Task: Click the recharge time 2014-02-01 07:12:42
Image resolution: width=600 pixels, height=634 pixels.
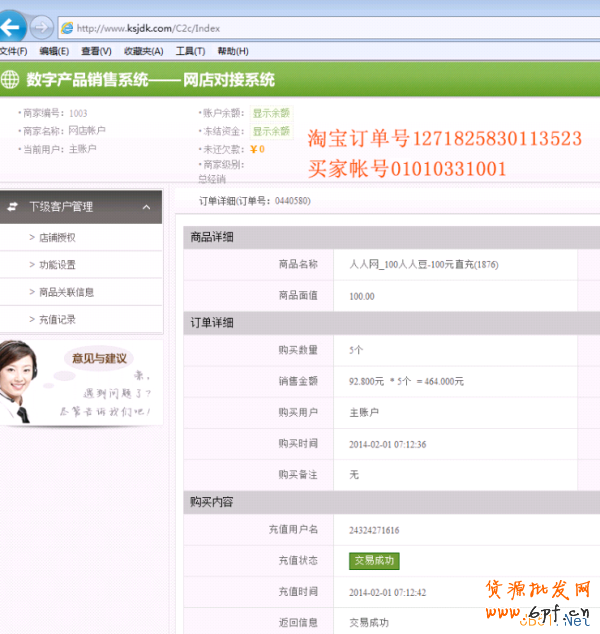Action: [x=387, y=592]
